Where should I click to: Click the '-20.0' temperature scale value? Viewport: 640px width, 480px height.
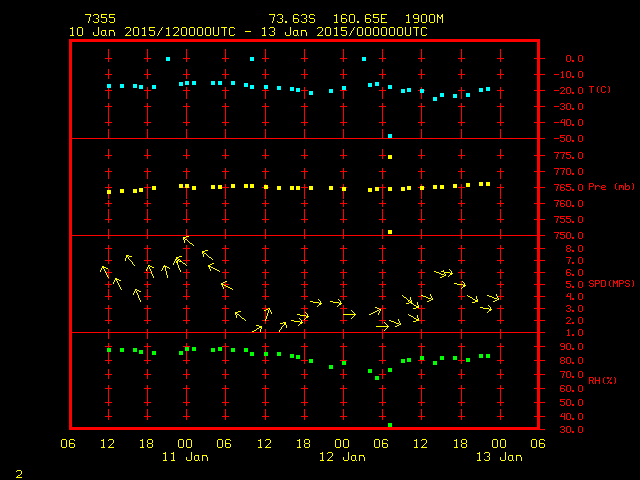pos(569,91)
